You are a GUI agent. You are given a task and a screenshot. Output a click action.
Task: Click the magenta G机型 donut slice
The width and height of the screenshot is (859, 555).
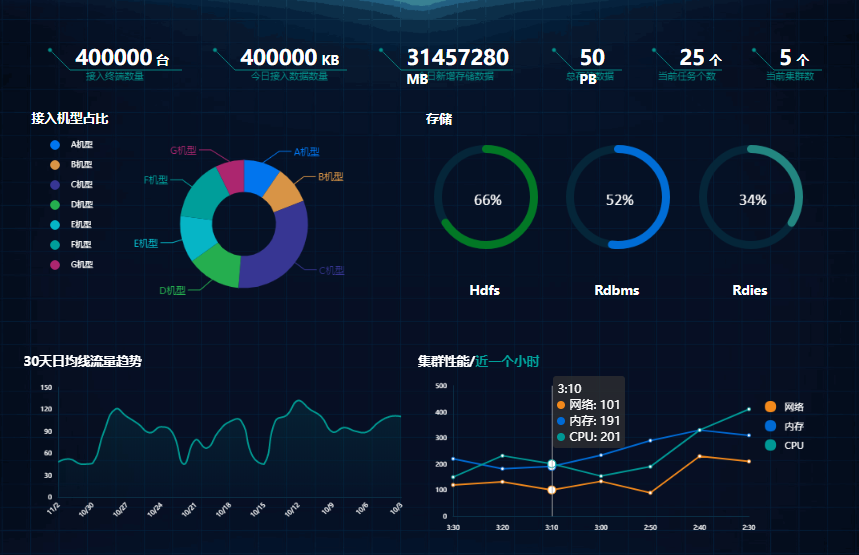coord(232,176)
